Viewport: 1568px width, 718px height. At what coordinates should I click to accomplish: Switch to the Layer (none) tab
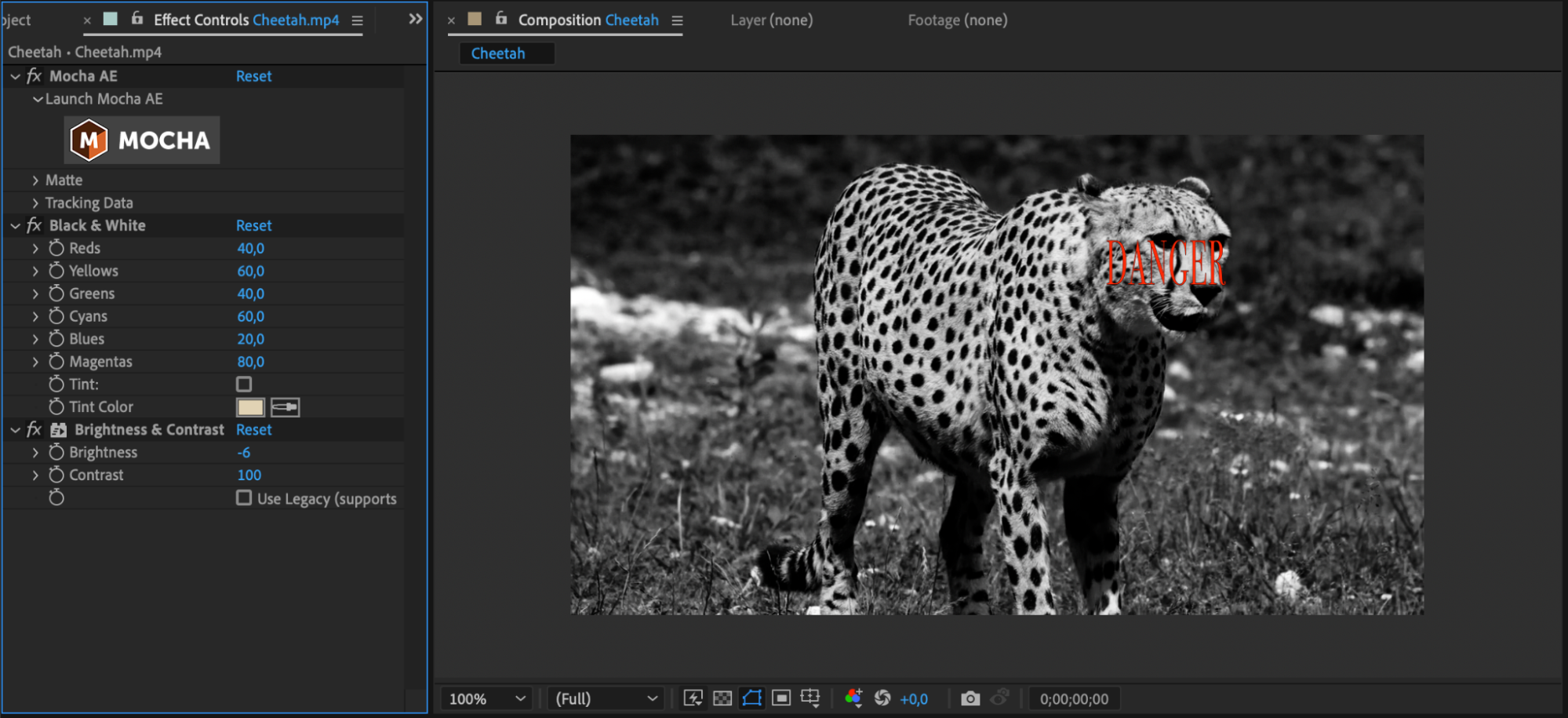pyautogui.click(x=771, y=20)
